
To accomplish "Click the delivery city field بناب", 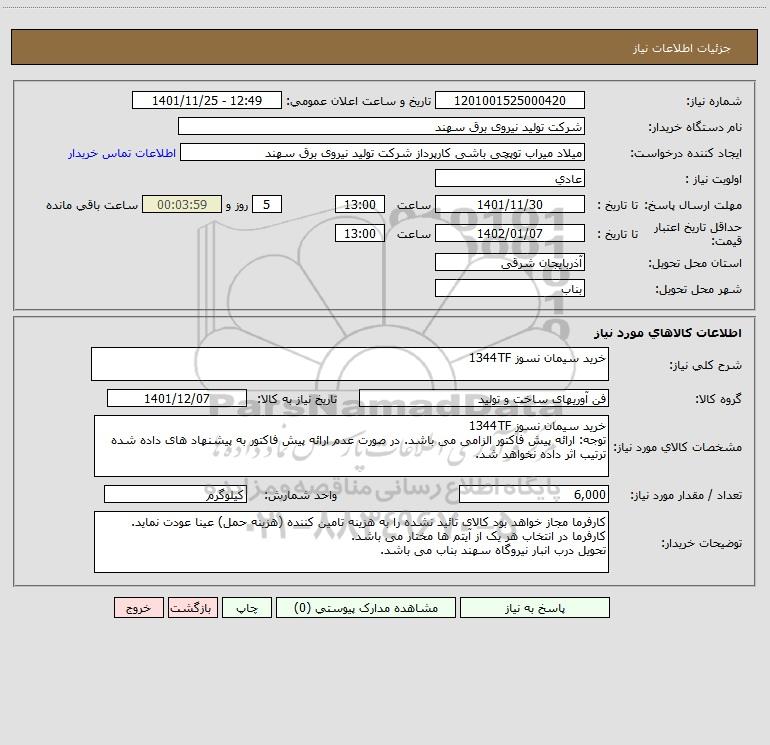I will [510, 288].
